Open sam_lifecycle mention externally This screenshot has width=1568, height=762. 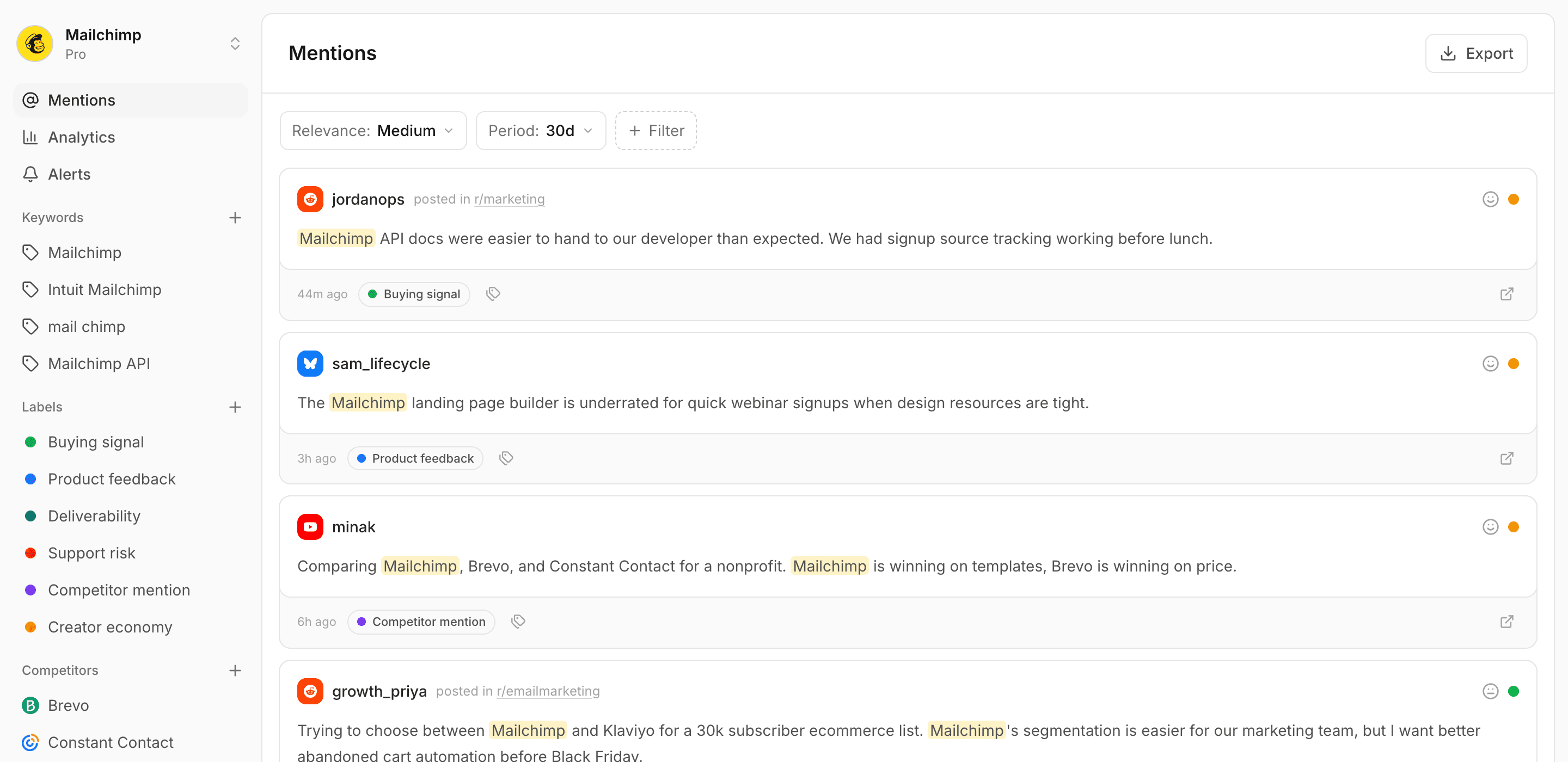point(1506,459)
